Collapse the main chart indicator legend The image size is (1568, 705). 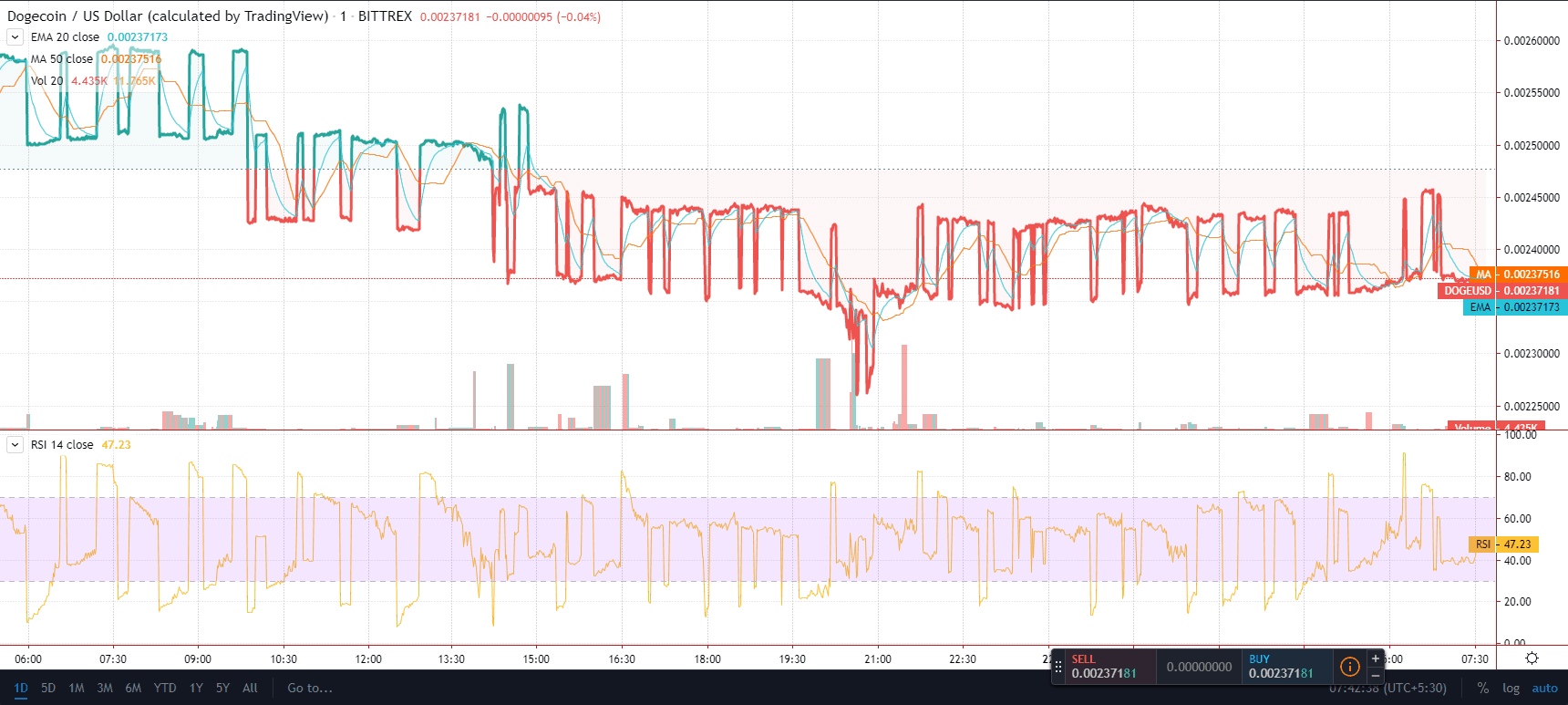point(15,37)
